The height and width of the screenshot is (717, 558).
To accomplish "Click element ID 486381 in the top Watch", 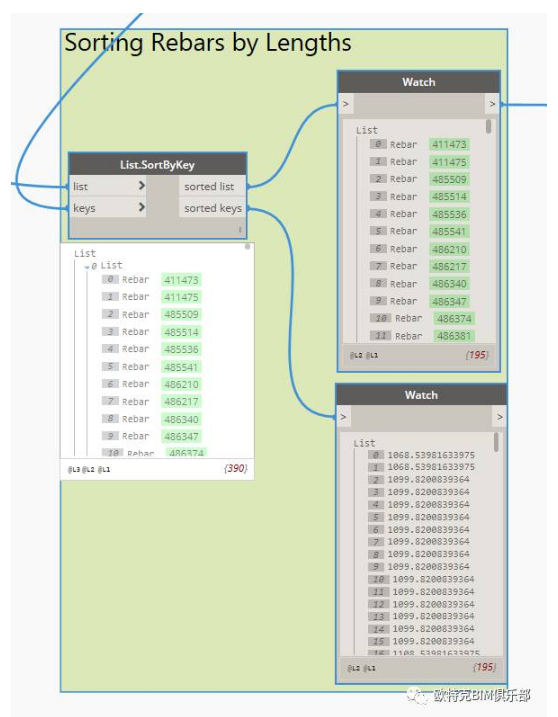I will tap(454, 336).
